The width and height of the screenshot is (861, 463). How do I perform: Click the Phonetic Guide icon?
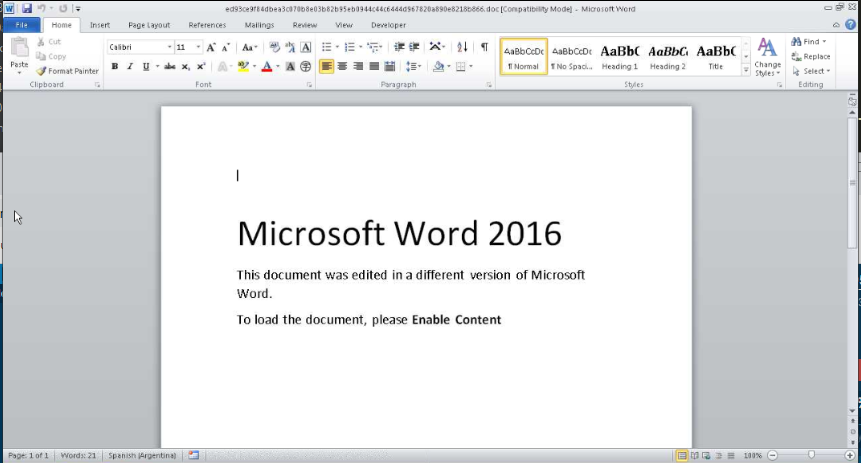tap(290, 47)
